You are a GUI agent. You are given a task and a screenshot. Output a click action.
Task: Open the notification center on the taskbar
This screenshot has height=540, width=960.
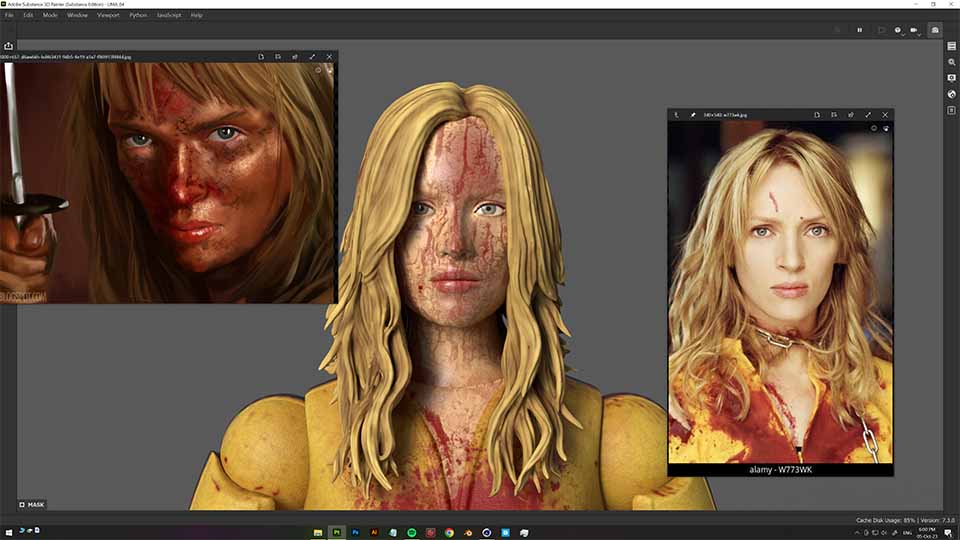click(x=948, y=533)
